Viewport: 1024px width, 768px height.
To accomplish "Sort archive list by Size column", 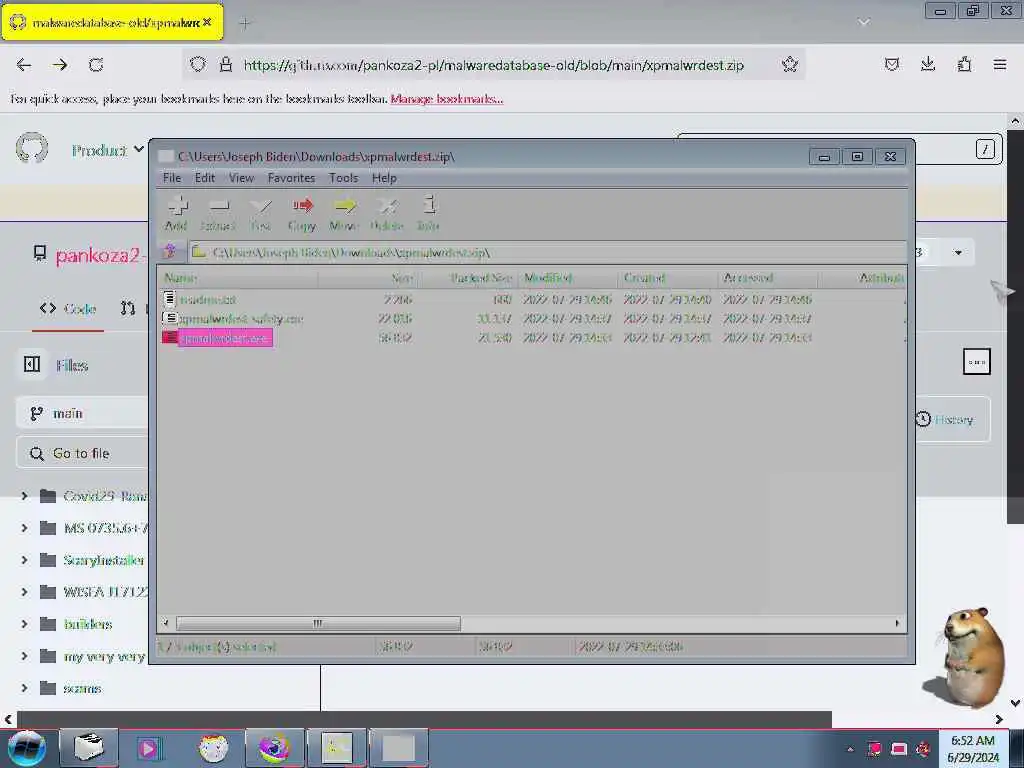I will tap(368, 278).
